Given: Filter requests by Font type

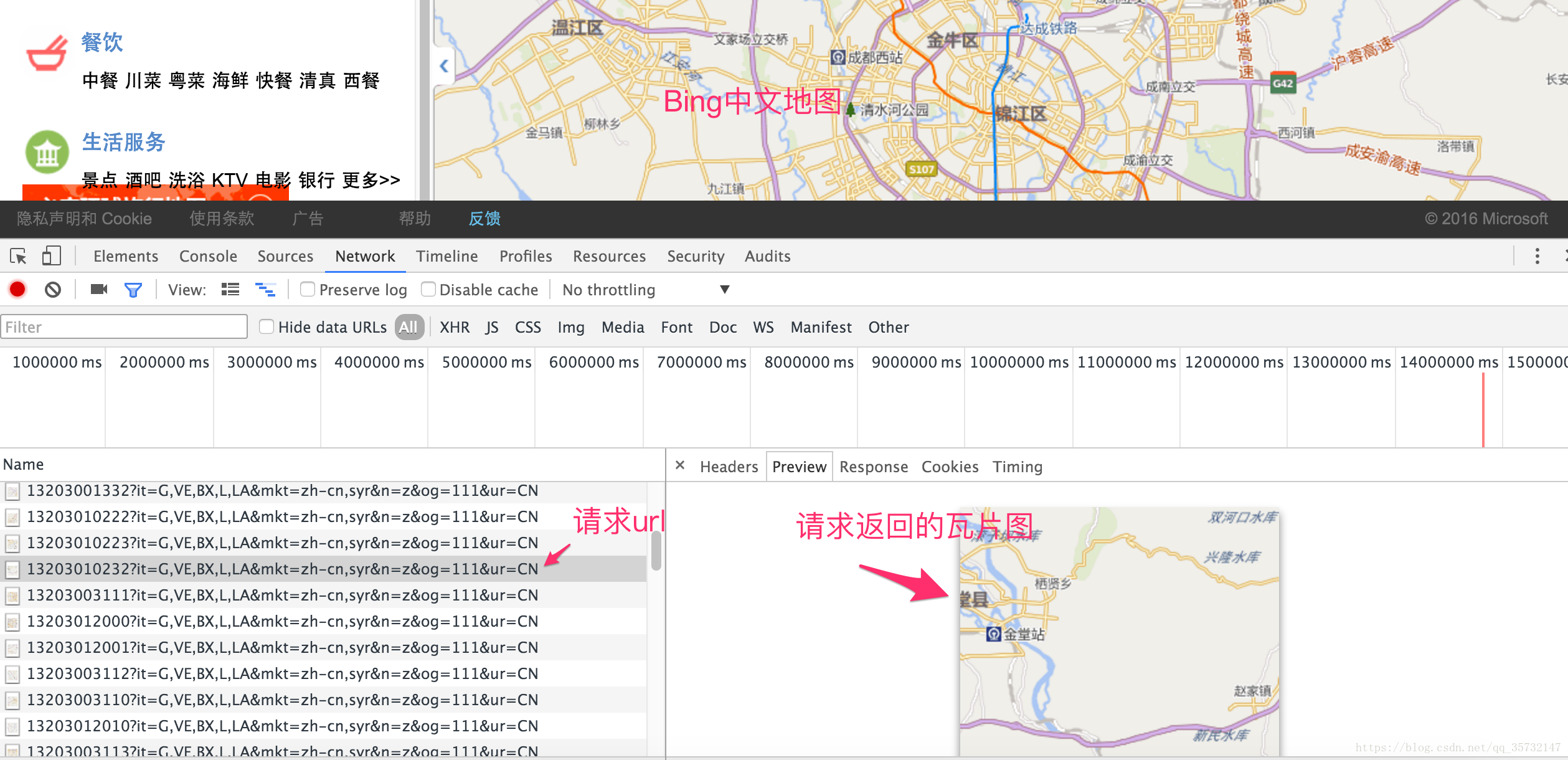Looking at the screenshot, I should click(x=676, y=327).
